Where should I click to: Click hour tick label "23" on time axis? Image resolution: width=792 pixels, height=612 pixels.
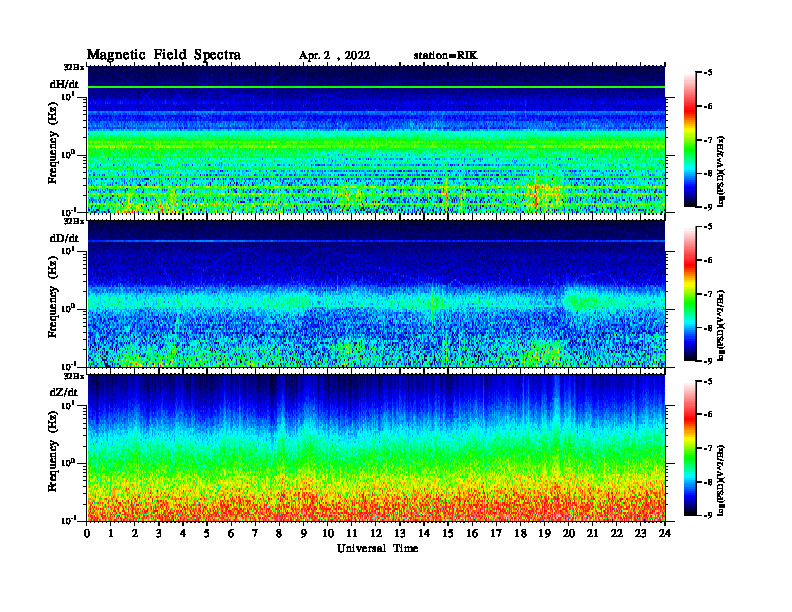tap(640, 533)
